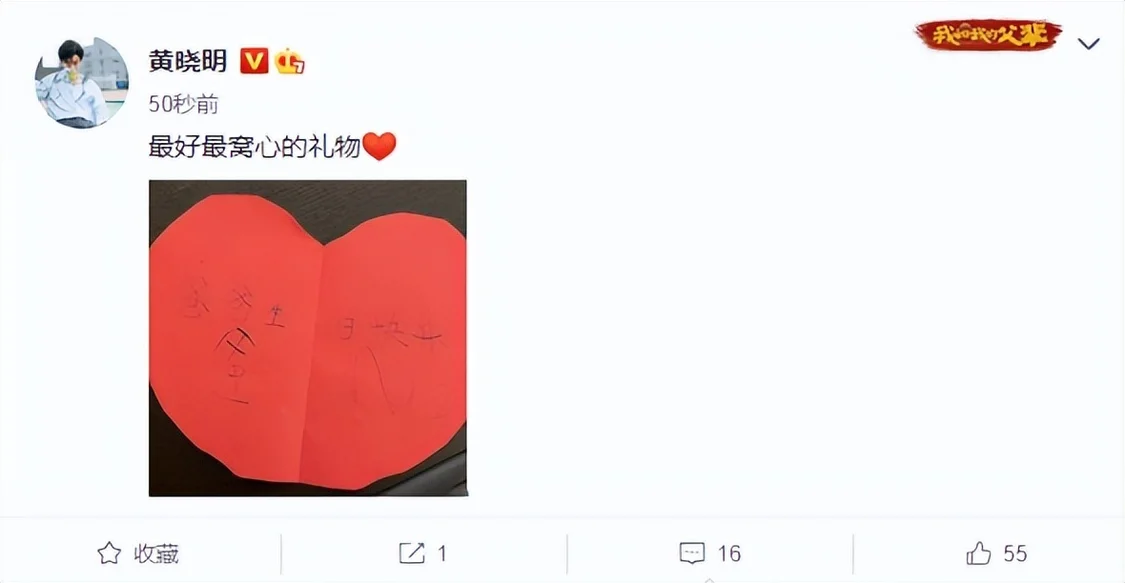Like the post with thumbs-up icon
1125x583 pixels.
point(979,553)
